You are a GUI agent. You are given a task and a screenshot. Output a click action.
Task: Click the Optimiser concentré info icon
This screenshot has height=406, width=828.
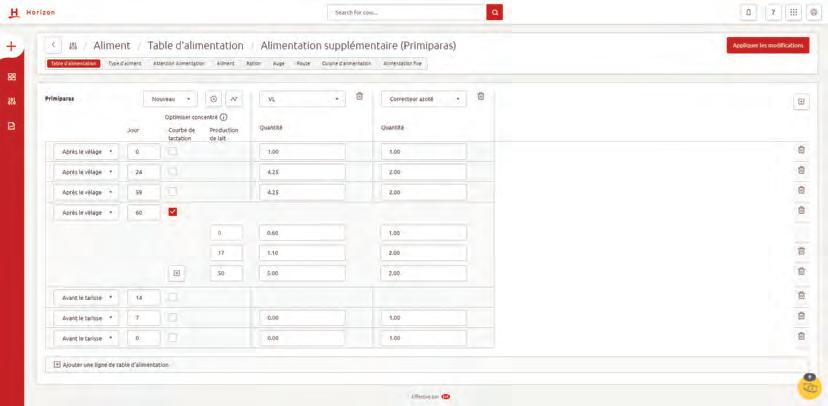click(223, 117)
